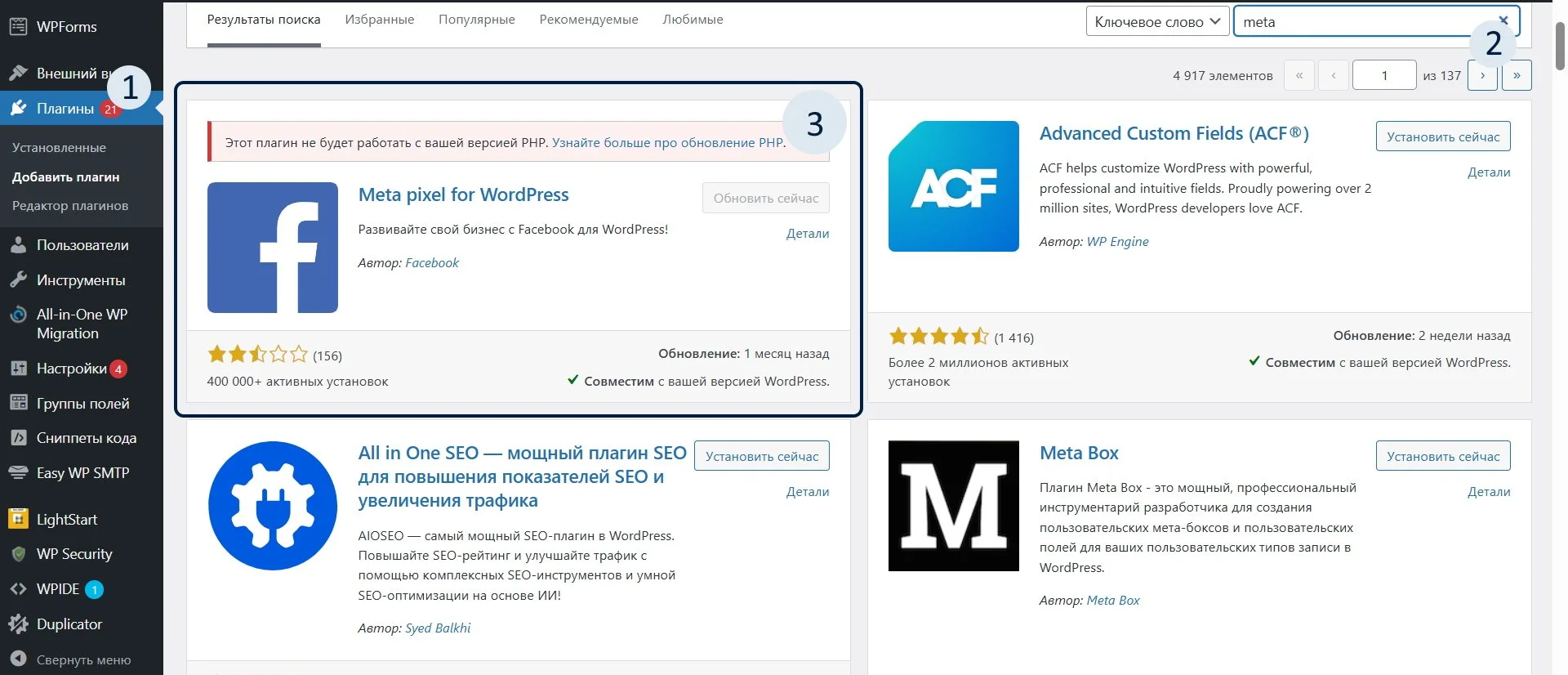1568x675 pixels.
Task: Switch to Любимые tab
Action: coord(693,20)
